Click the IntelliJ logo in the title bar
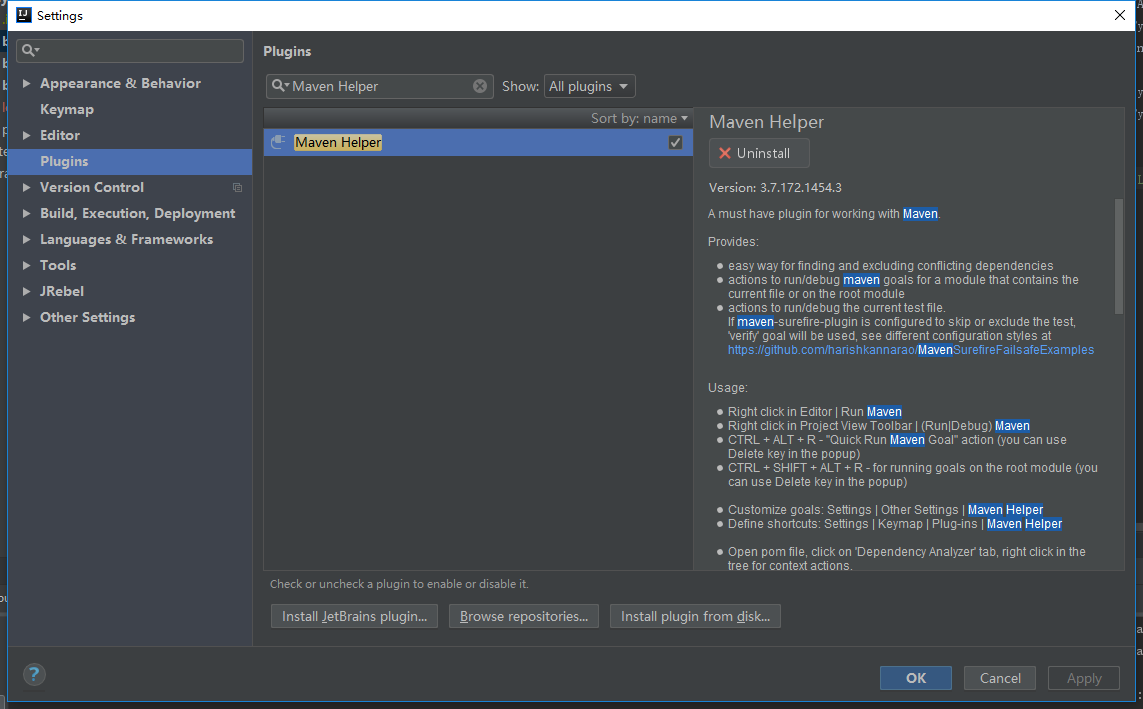The height and width of the screenshot is (709, 1143). pos(24,15)
